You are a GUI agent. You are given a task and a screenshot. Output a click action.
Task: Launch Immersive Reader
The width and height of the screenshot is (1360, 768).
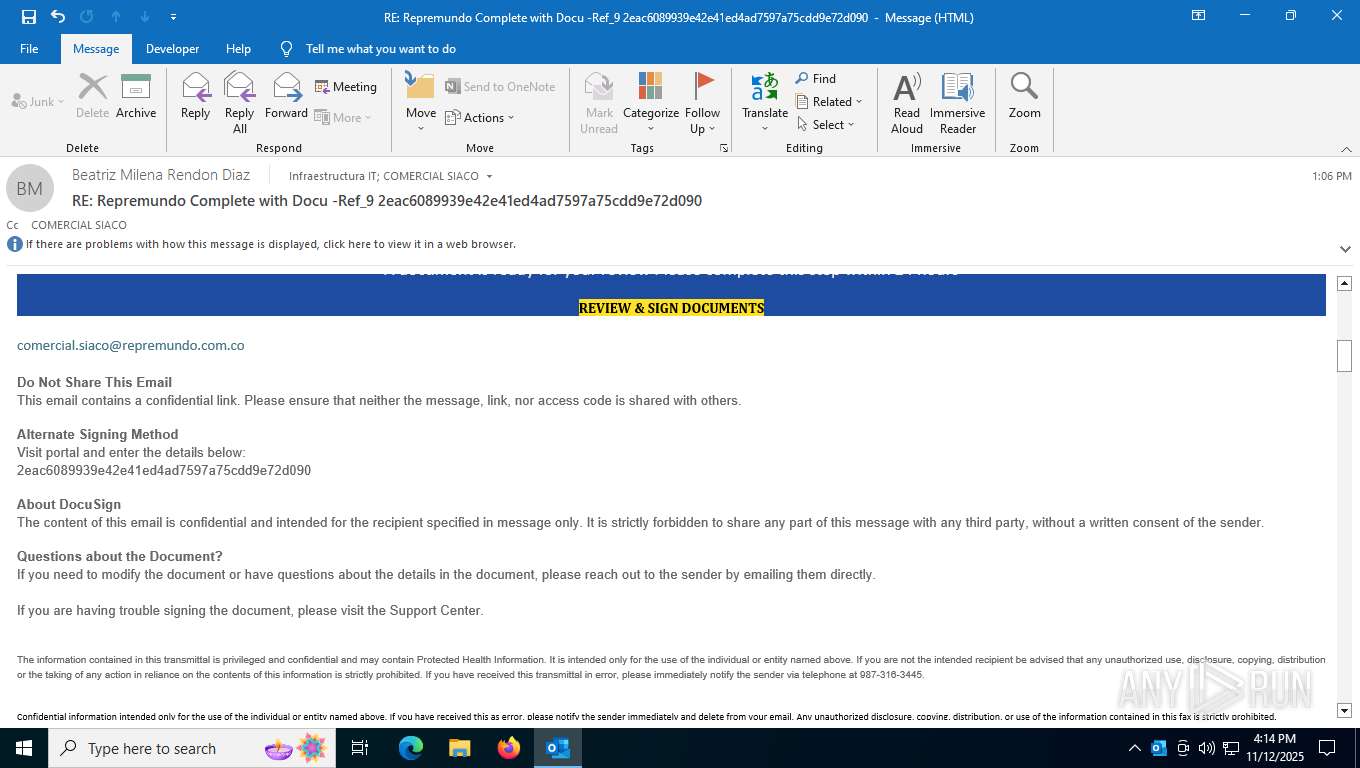tap(958, 102)
